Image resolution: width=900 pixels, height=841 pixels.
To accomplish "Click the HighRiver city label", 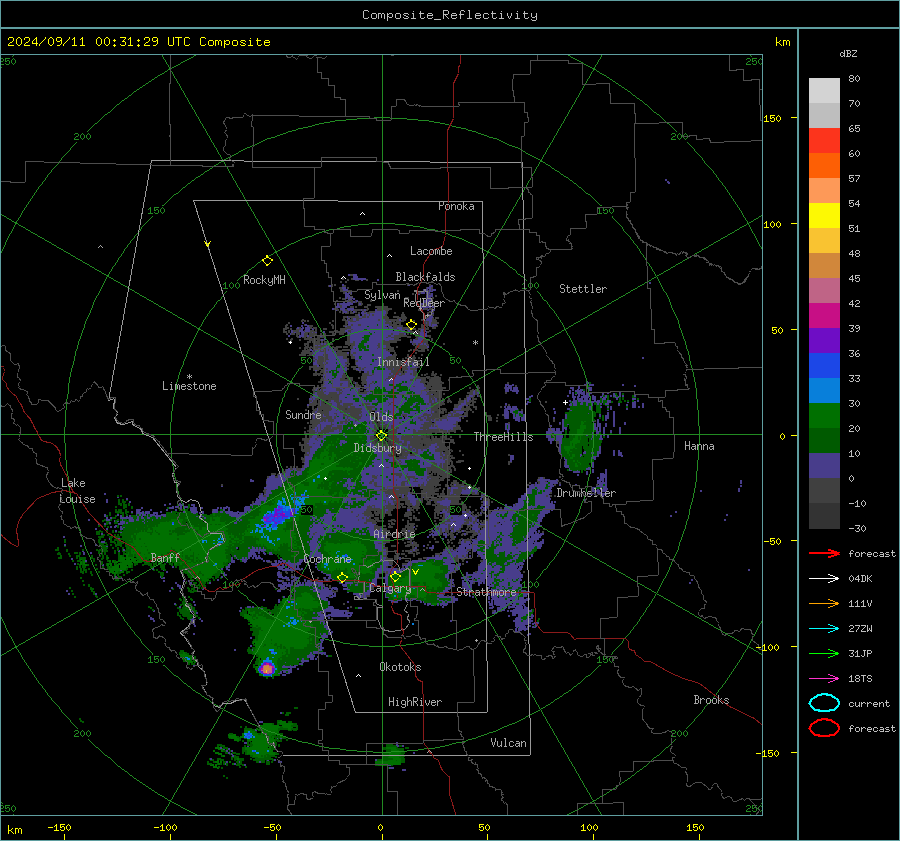I will click(x=415, y=702).
